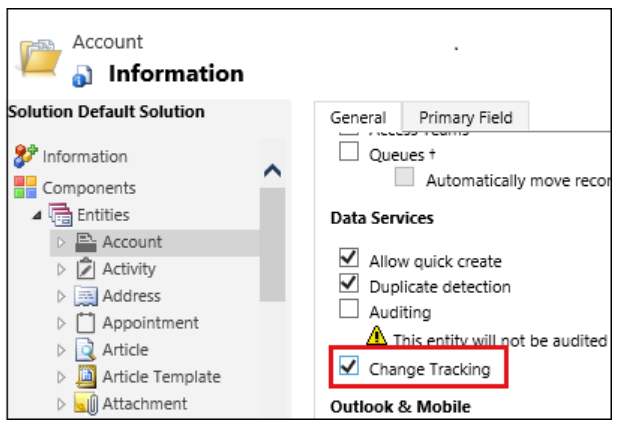This screenshot has width=622, height=427.
Task: Switch to the Primary Field tab
Action: coord(466,117)
